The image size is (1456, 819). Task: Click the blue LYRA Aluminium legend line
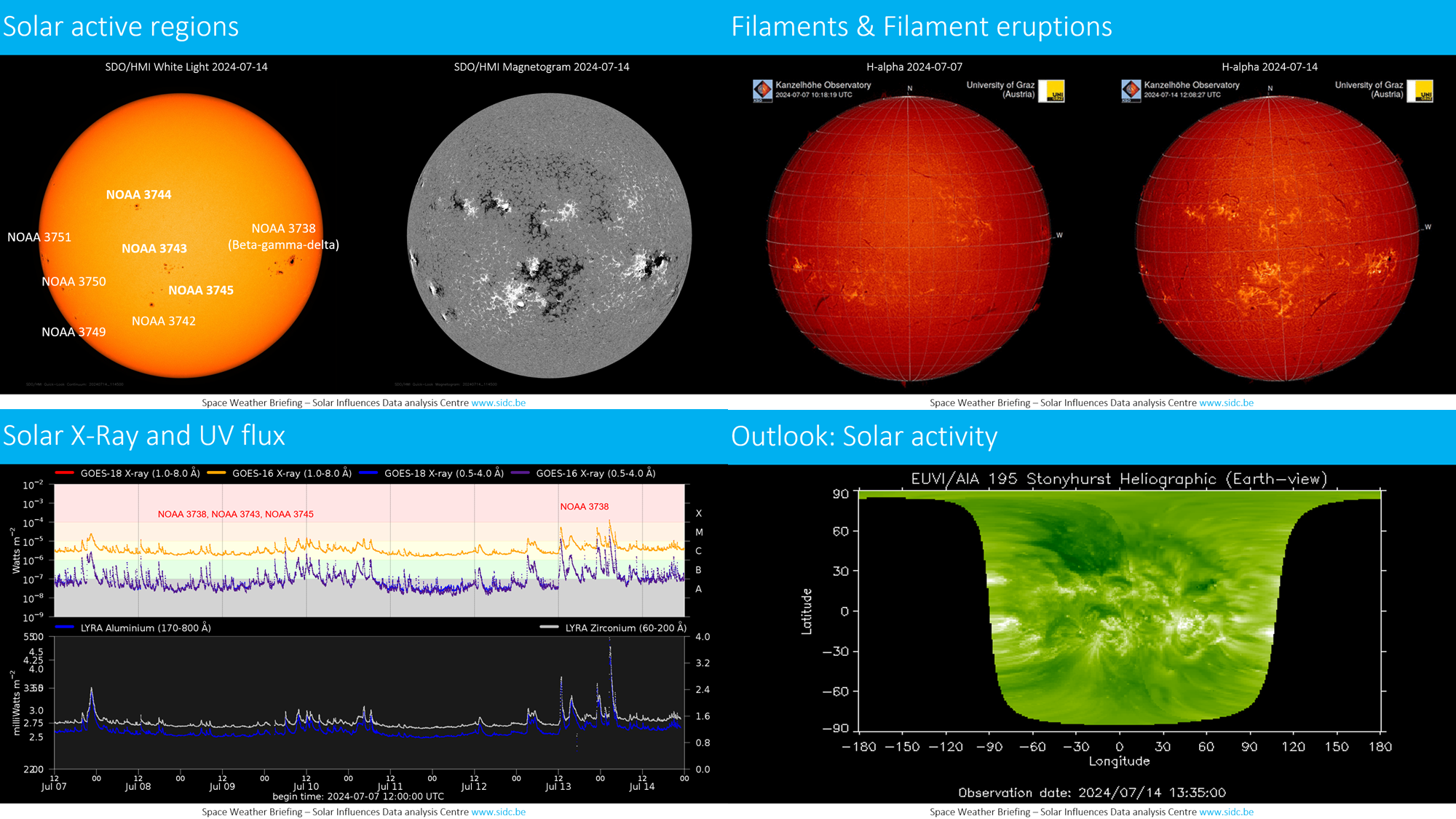64,628
